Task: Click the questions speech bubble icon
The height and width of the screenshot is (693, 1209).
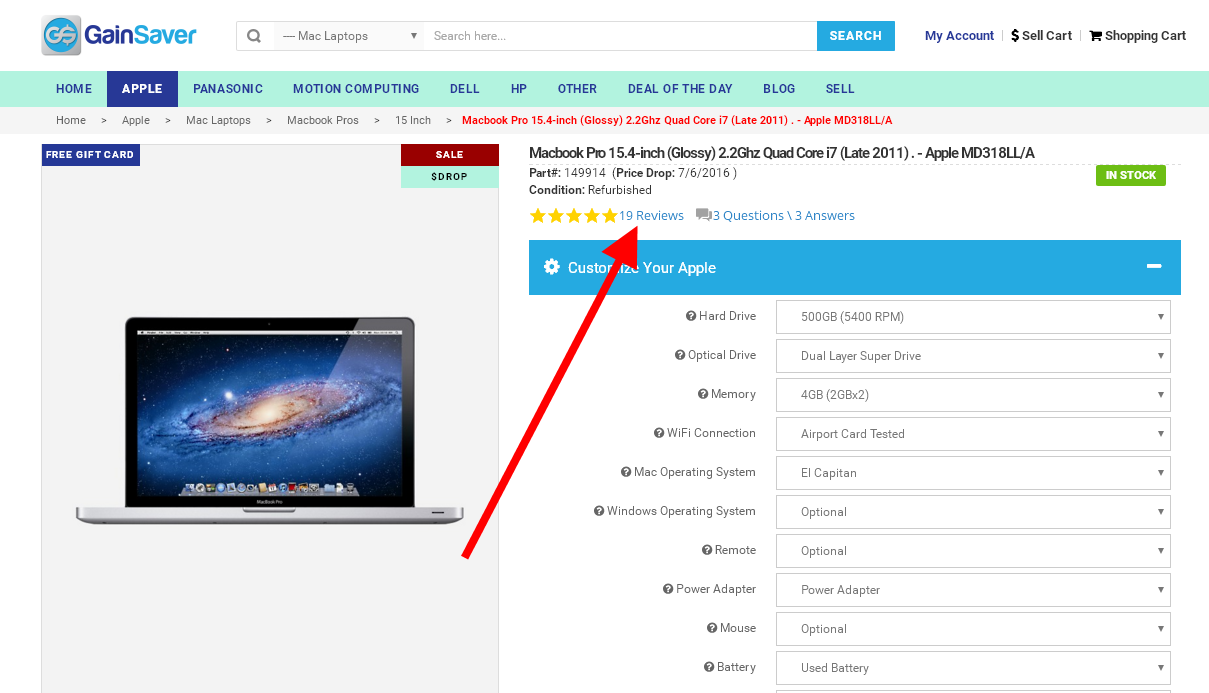Action: (x=704, y=215)
